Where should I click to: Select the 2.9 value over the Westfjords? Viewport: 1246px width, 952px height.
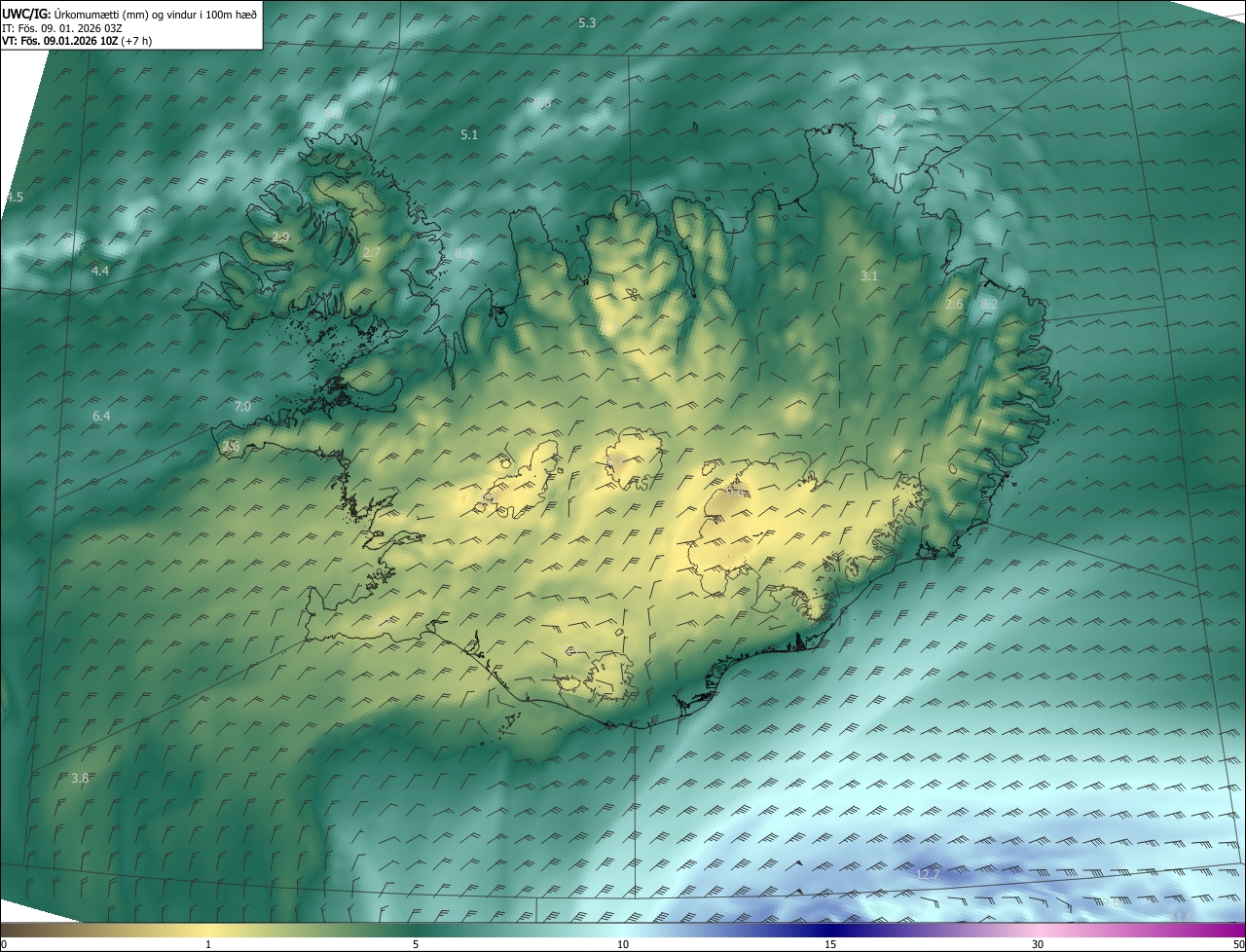pyautogui.click(x=280, y=238)
